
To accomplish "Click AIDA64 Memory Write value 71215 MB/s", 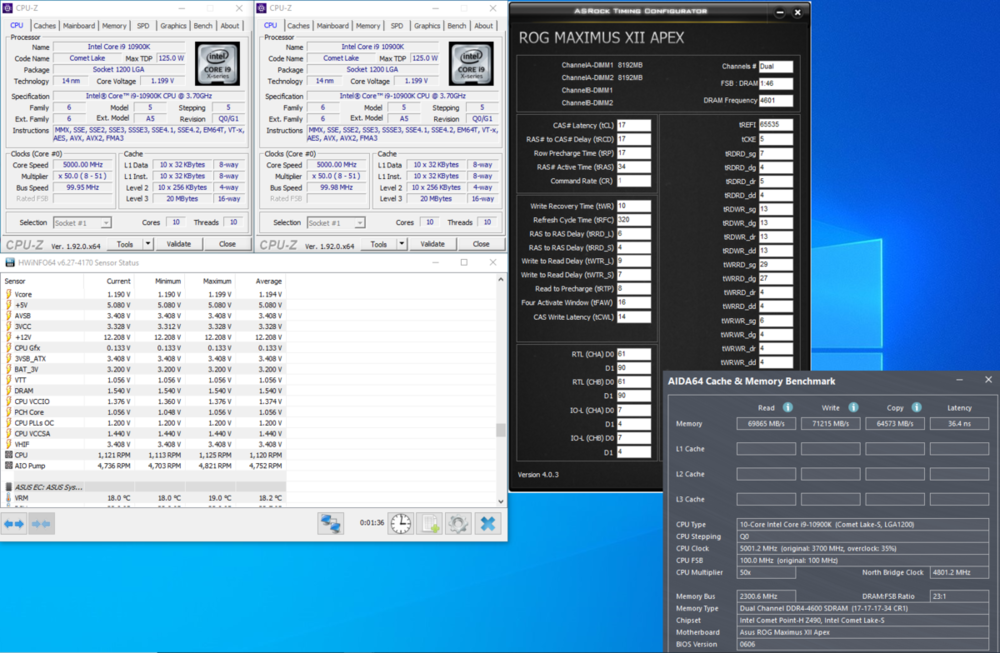I will (830, 423).
